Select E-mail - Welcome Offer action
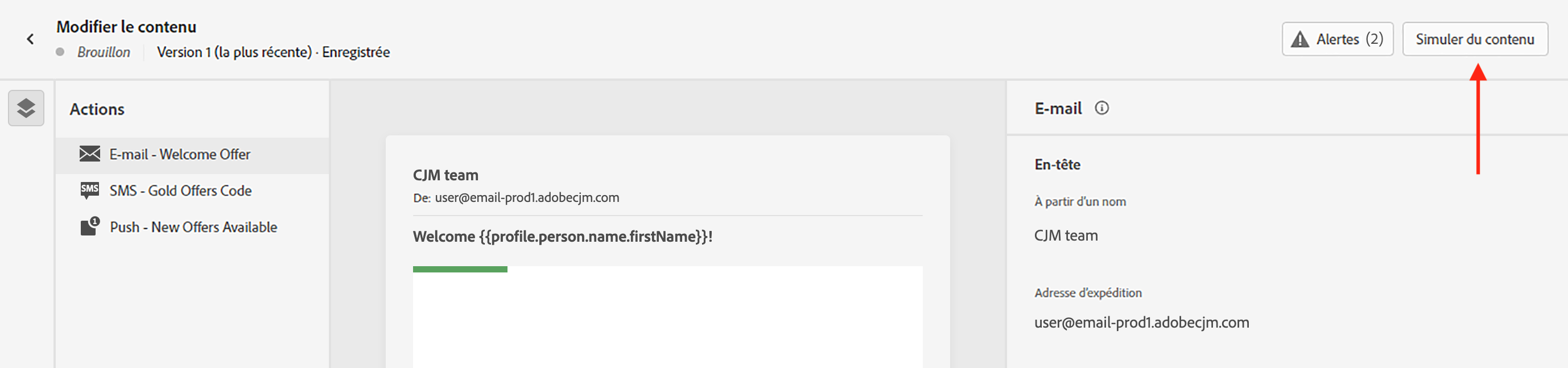Screen dimensions: 1568x368 click(192, 155)
